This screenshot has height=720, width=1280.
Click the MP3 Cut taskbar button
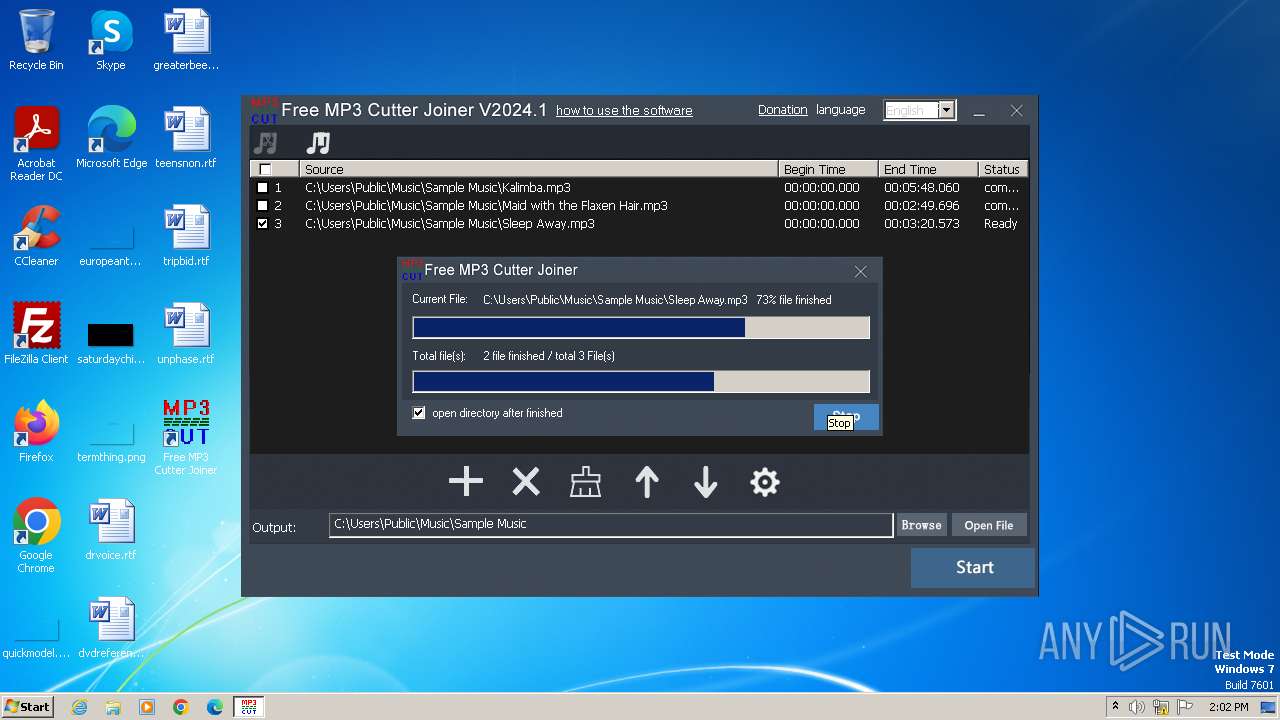click(249, 707)
